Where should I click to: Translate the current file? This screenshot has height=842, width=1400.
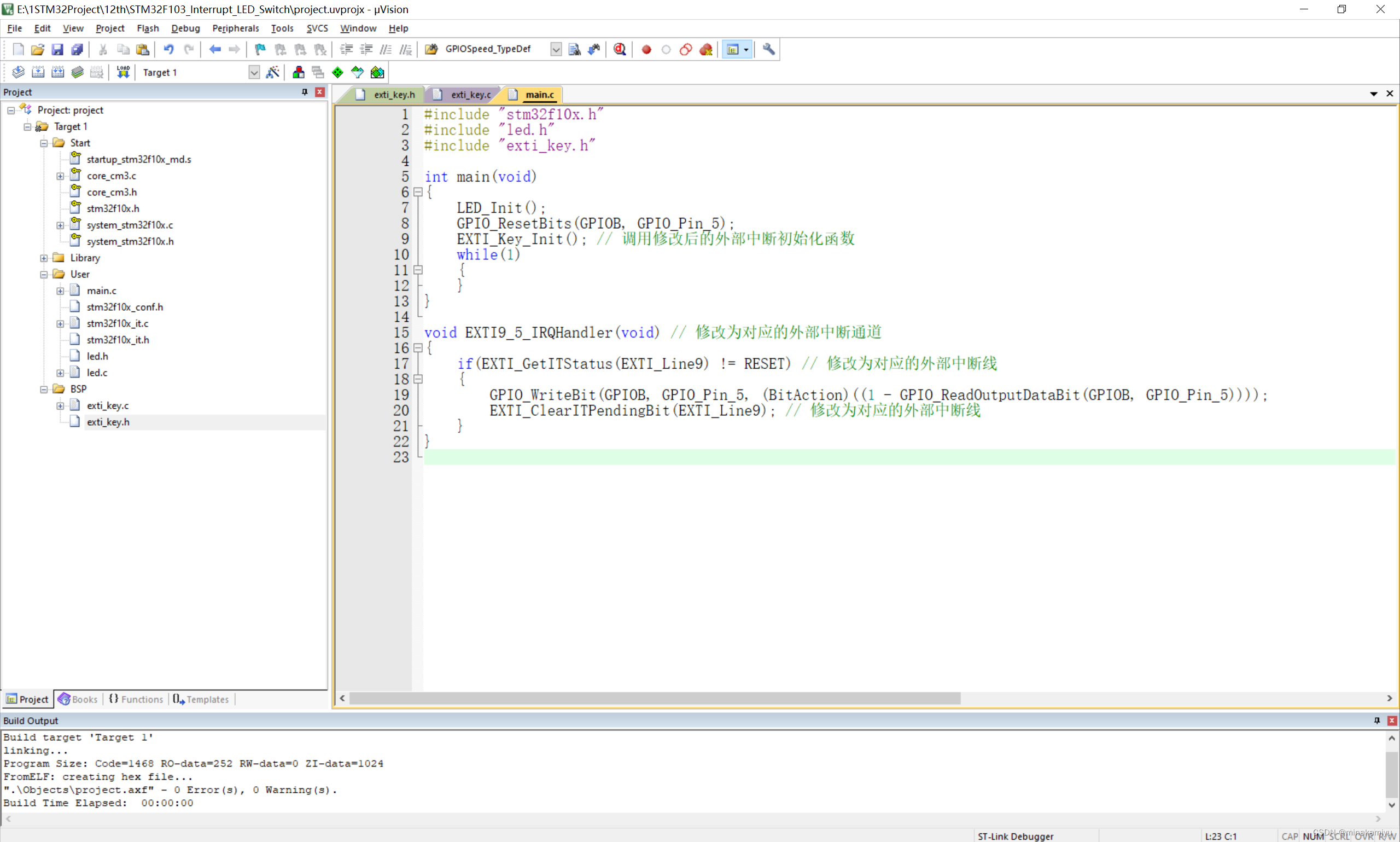pos(18,72)
